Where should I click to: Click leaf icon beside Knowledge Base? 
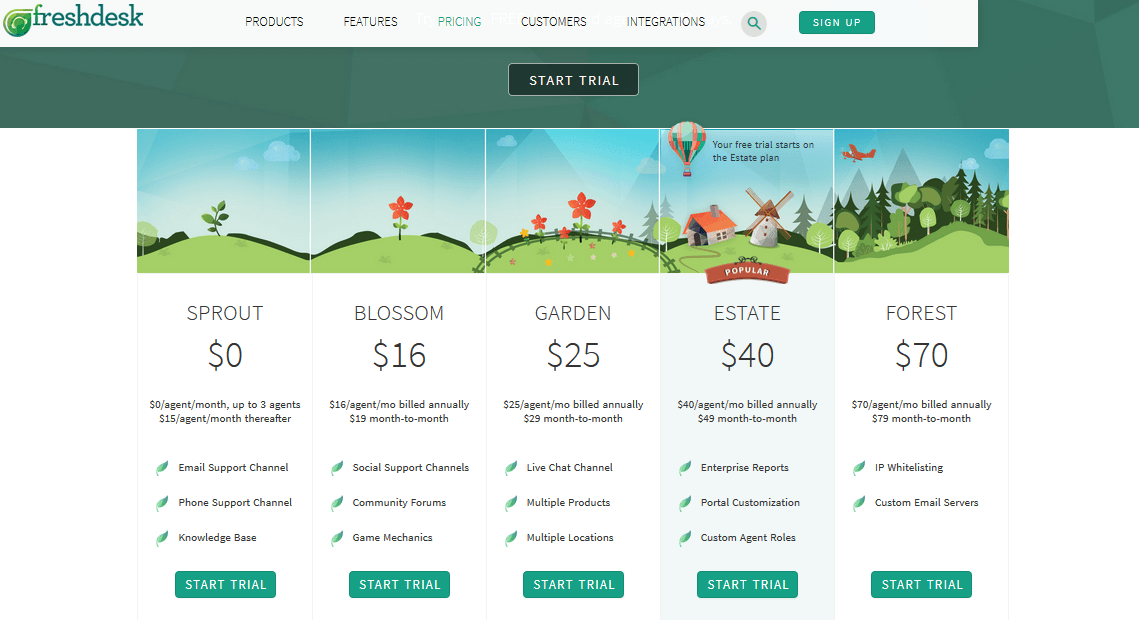[162, 538]
